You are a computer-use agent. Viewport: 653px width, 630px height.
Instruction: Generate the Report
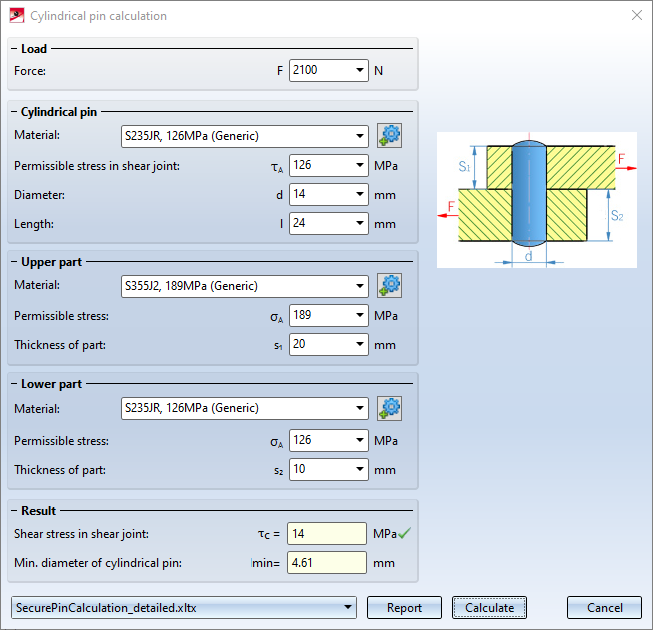pos(404,608)
